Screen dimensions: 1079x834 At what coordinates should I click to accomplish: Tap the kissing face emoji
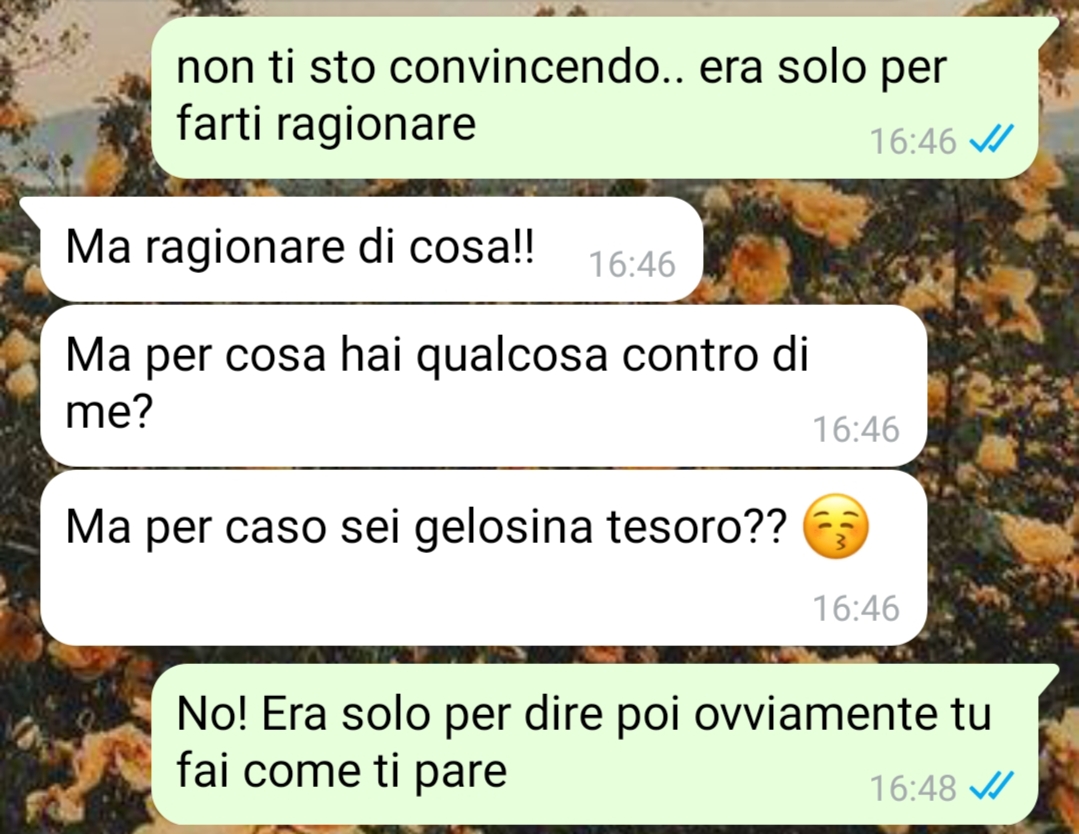click(x=836, y=526)
